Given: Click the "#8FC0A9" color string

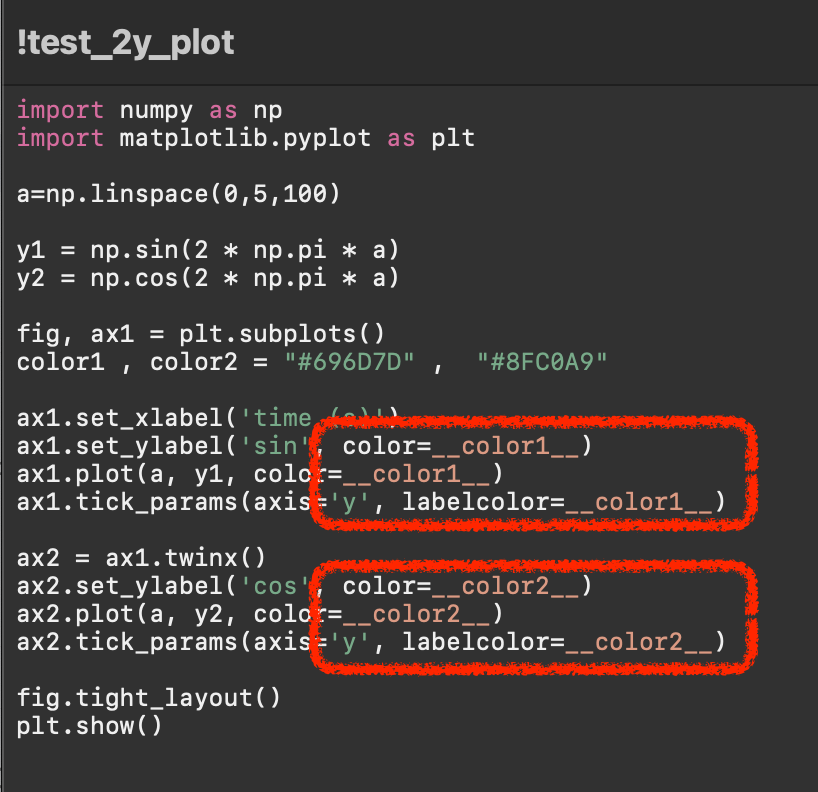Looking at the screenshot, I should 542,362.
